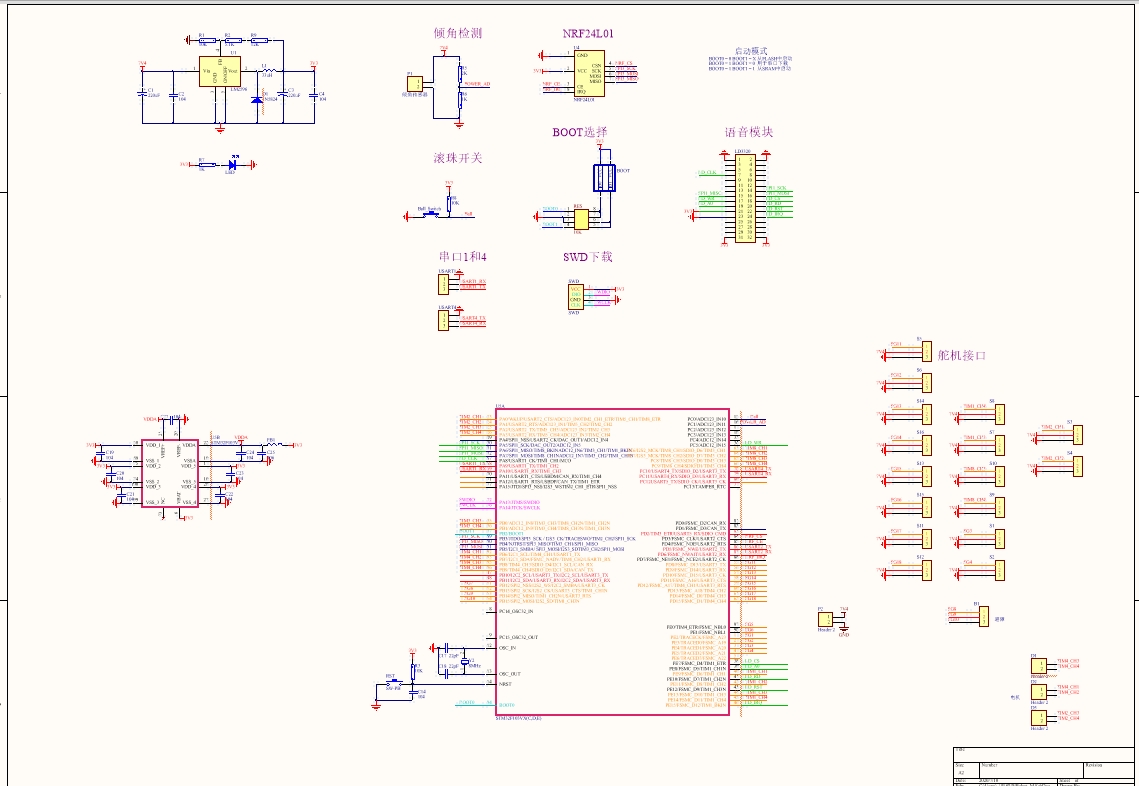Click the SWD下载 section title
This screenshot has width=1139, height=786.
tap(588, 257)
